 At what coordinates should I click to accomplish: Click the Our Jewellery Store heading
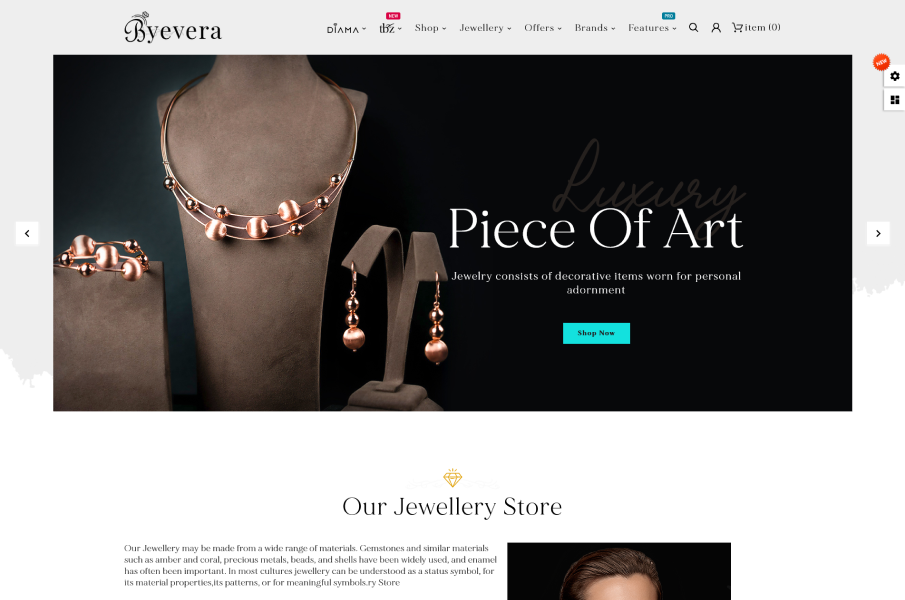[x=452, y=507]
